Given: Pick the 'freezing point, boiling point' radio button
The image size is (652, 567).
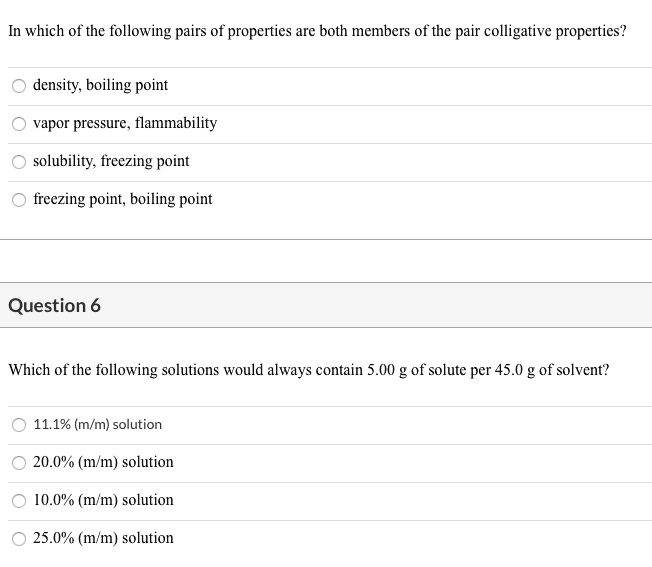Looking at the screenshot, I should tap(19, 200).
